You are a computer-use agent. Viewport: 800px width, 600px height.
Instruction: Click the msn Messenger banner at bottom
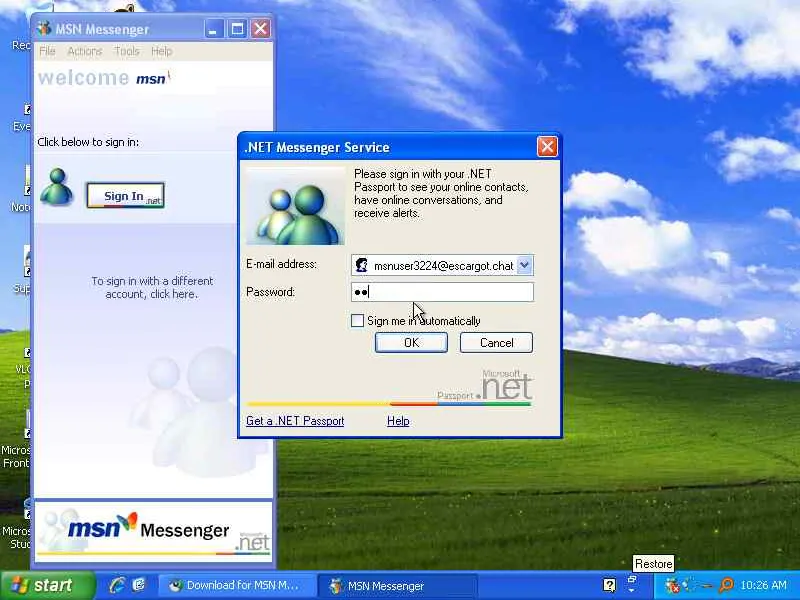pyautogui.click(x=153, y=532)
